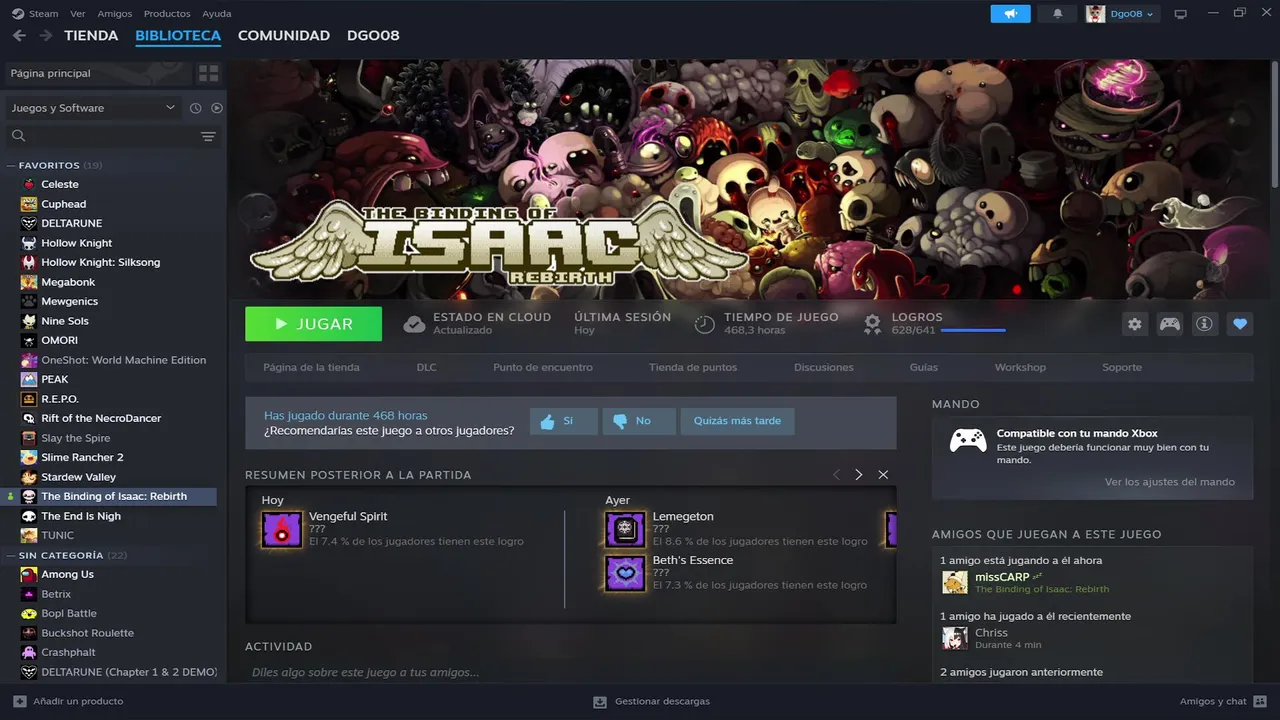Select Stardew Valley in the library
1280x720 pixels.
(79, 477)
